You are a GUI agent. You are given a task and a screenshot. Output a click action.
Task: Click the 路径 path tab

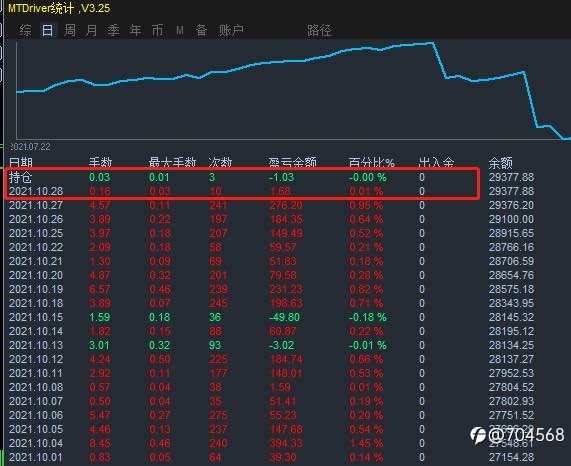tap(319, 30)
